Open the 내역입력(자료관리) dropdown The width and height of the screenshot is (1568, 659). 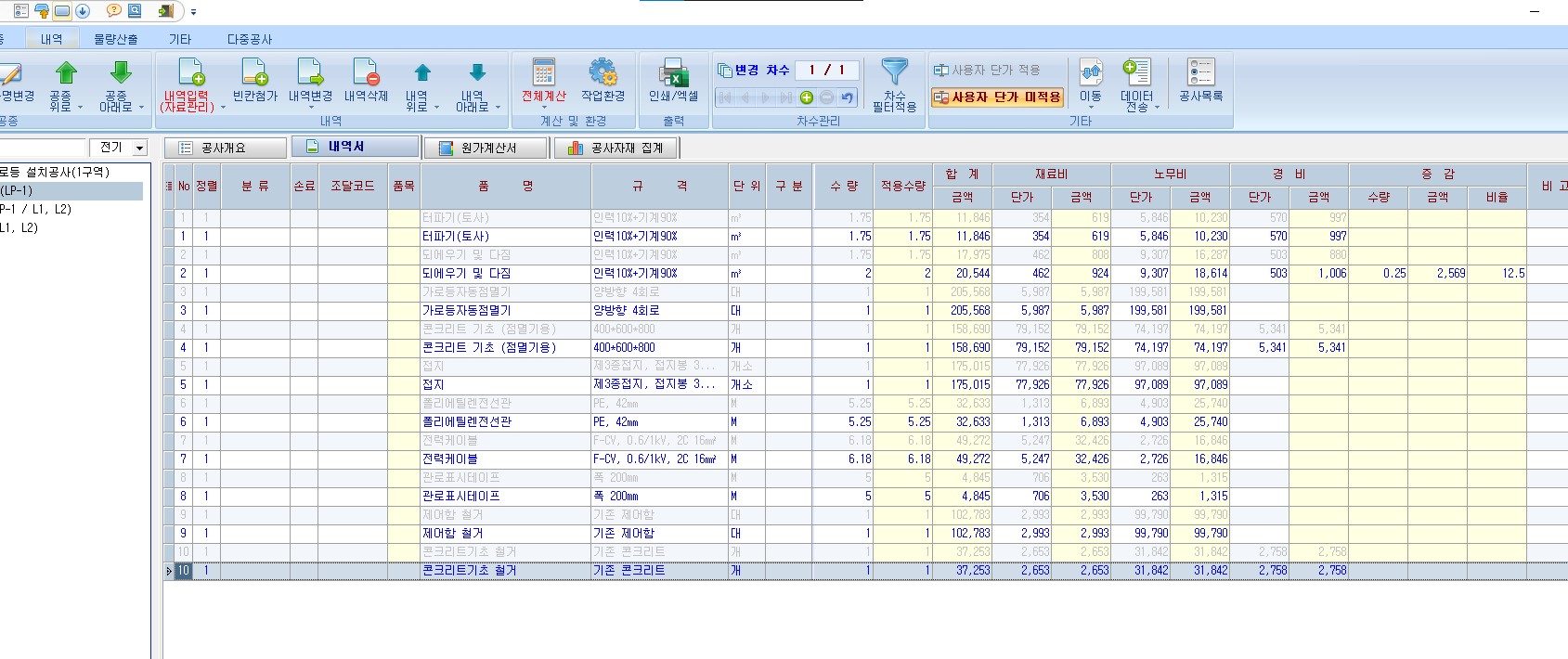[x=223, y=108]
